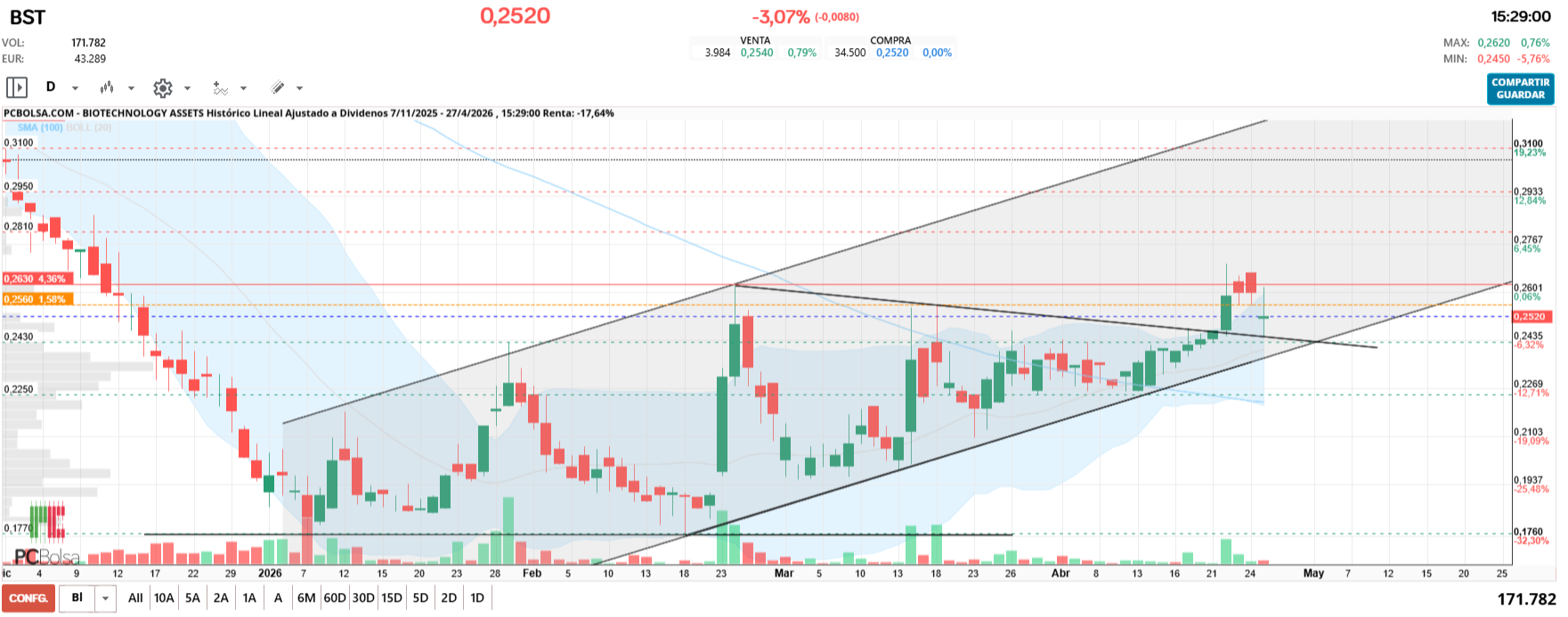The image size is (1568, 617).
Task: Click the VENTA price 0,2540
Action: tap(757, 53)
